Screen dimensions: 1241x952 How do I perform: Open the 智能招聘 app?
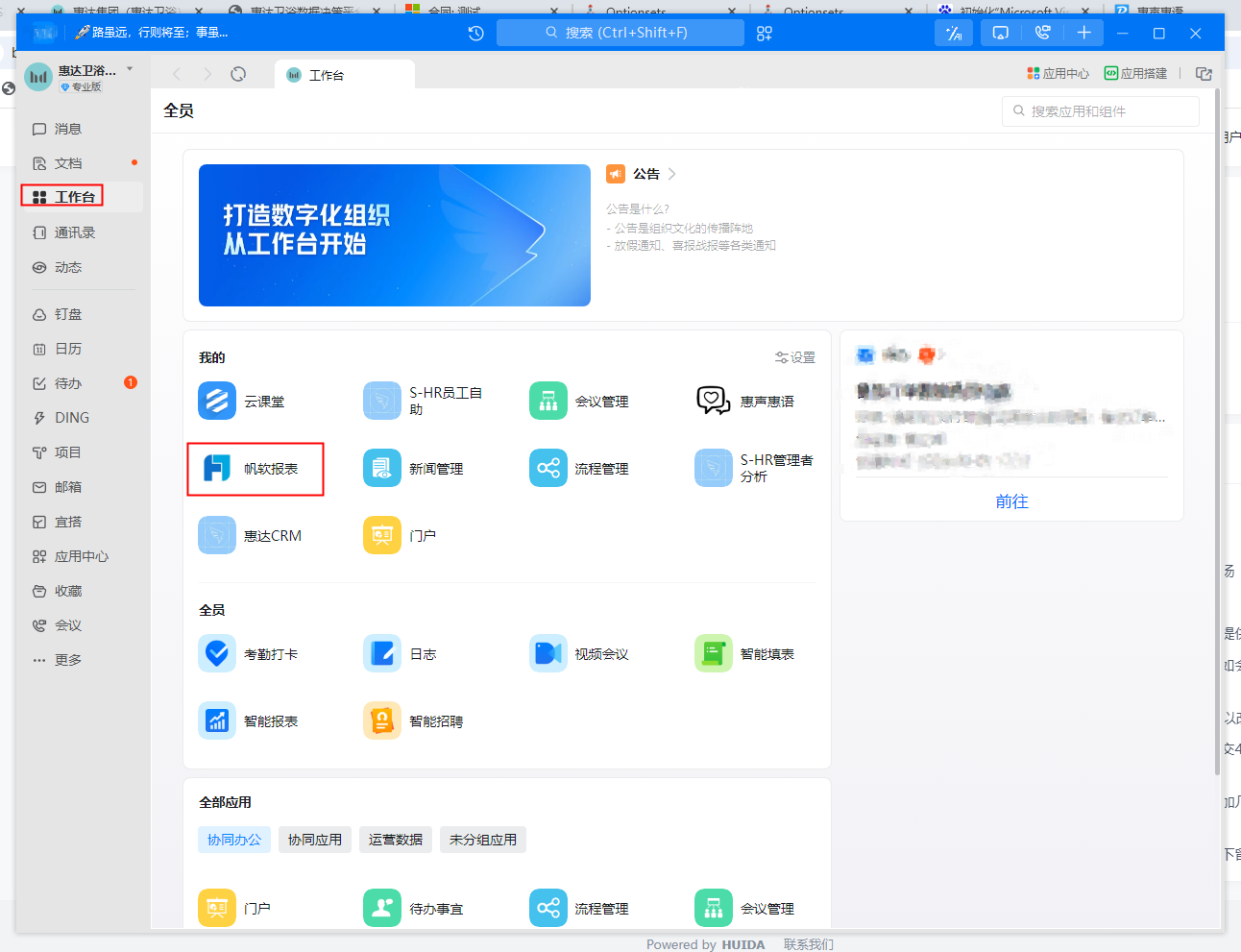pos(382,720)
